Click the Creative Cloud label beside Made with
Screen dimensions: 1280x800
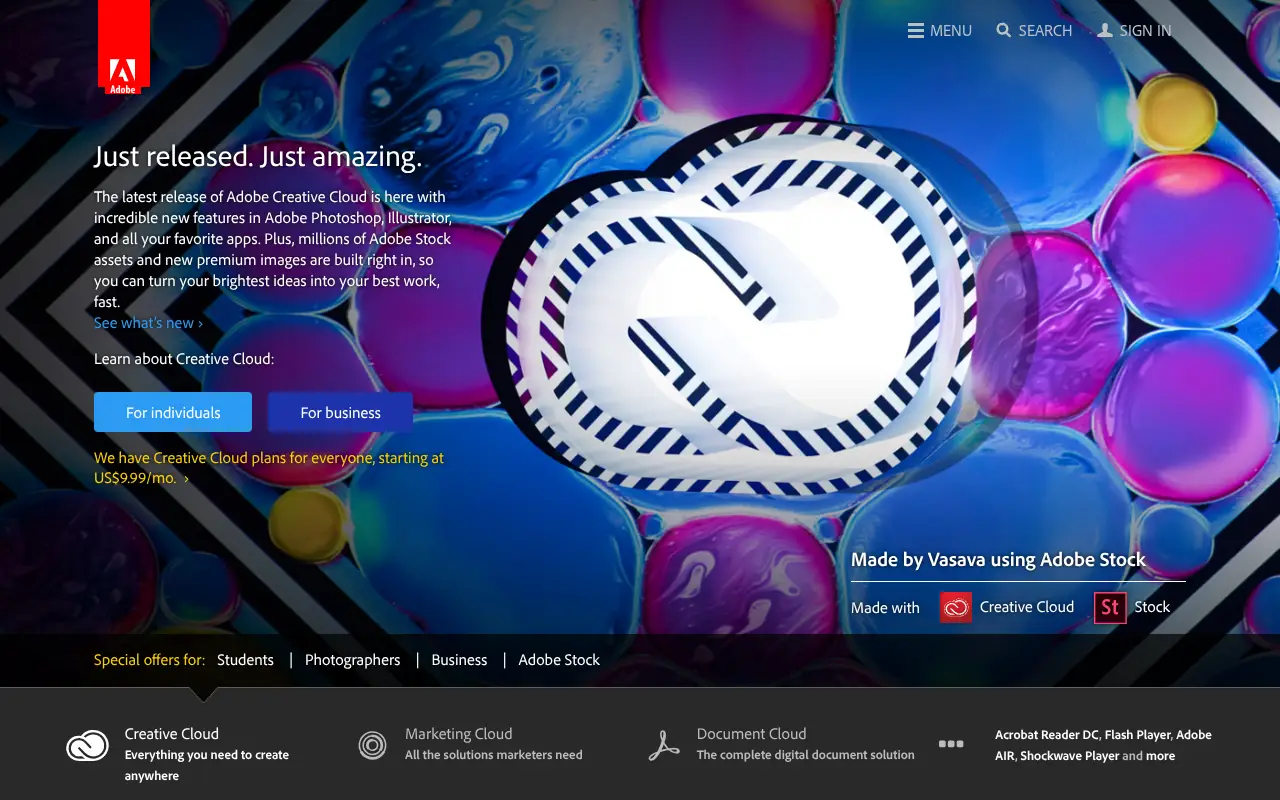pyautogui.click(x=1027, y=607)
